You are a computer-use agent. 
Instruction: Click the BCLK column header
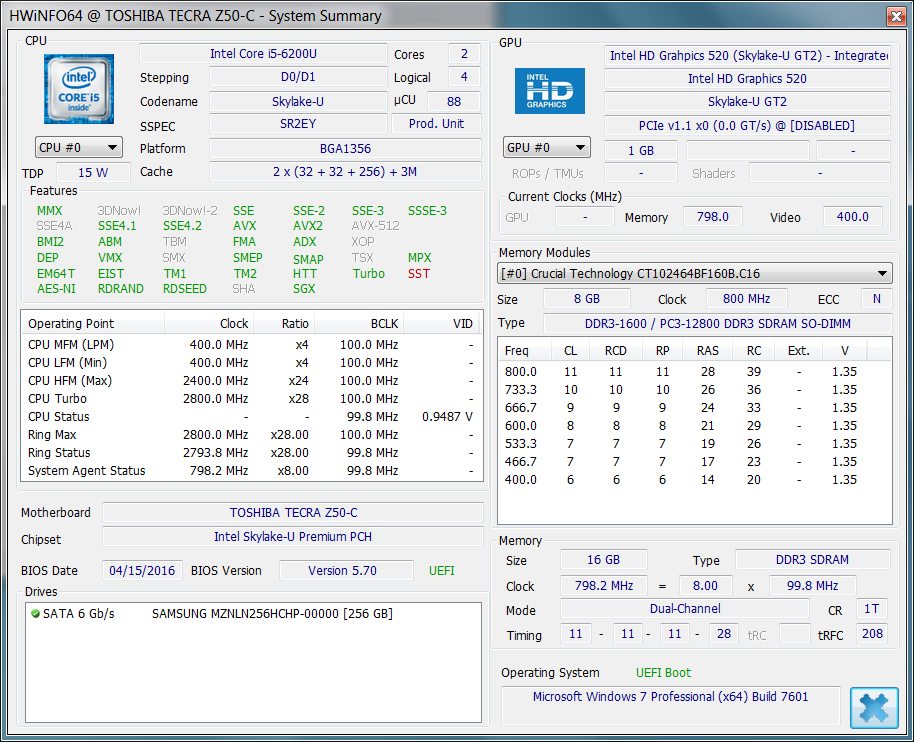click(359, 323)
